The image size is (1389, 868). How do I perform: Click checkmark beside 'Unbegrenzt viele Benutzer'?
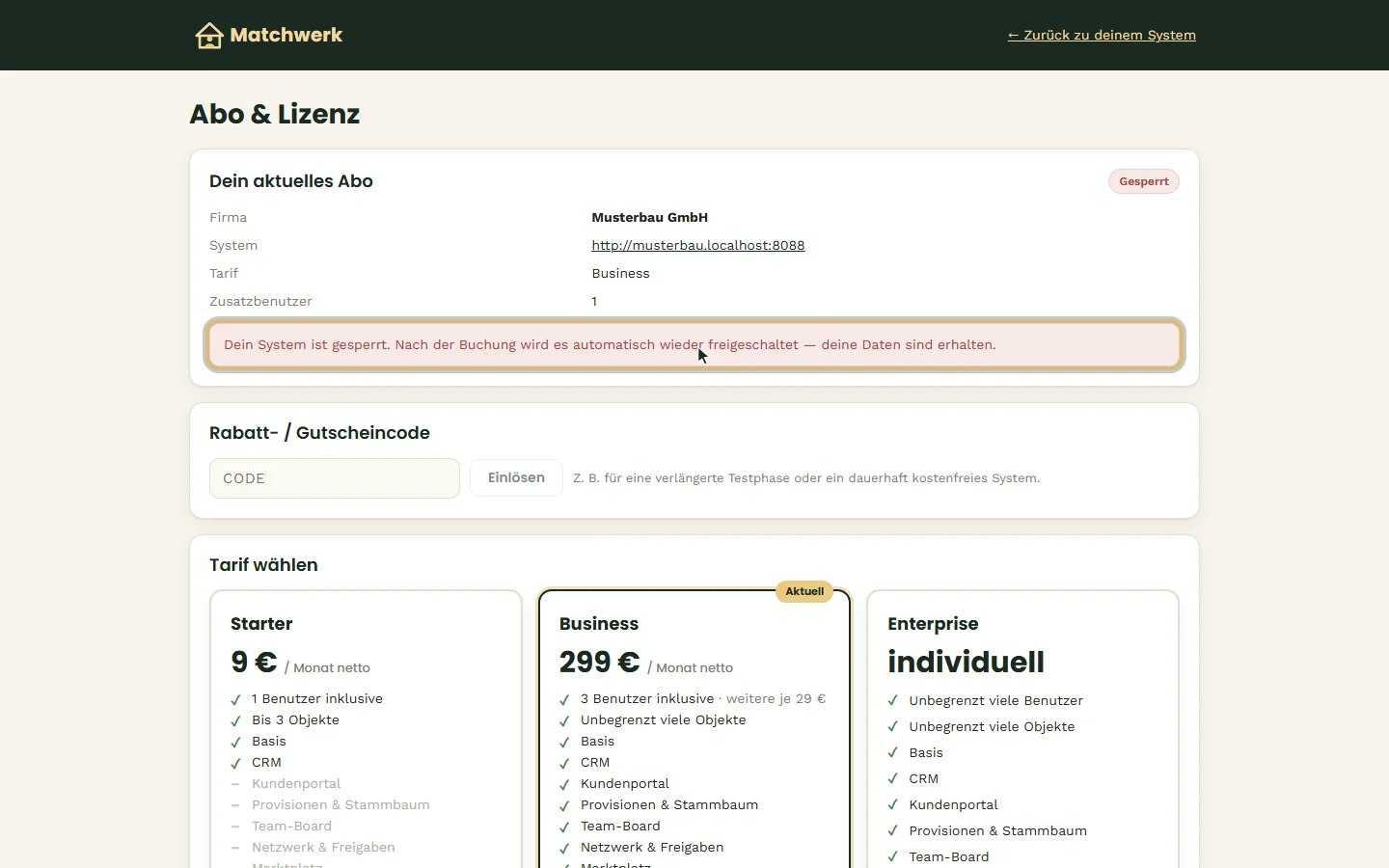click(893, 701)
